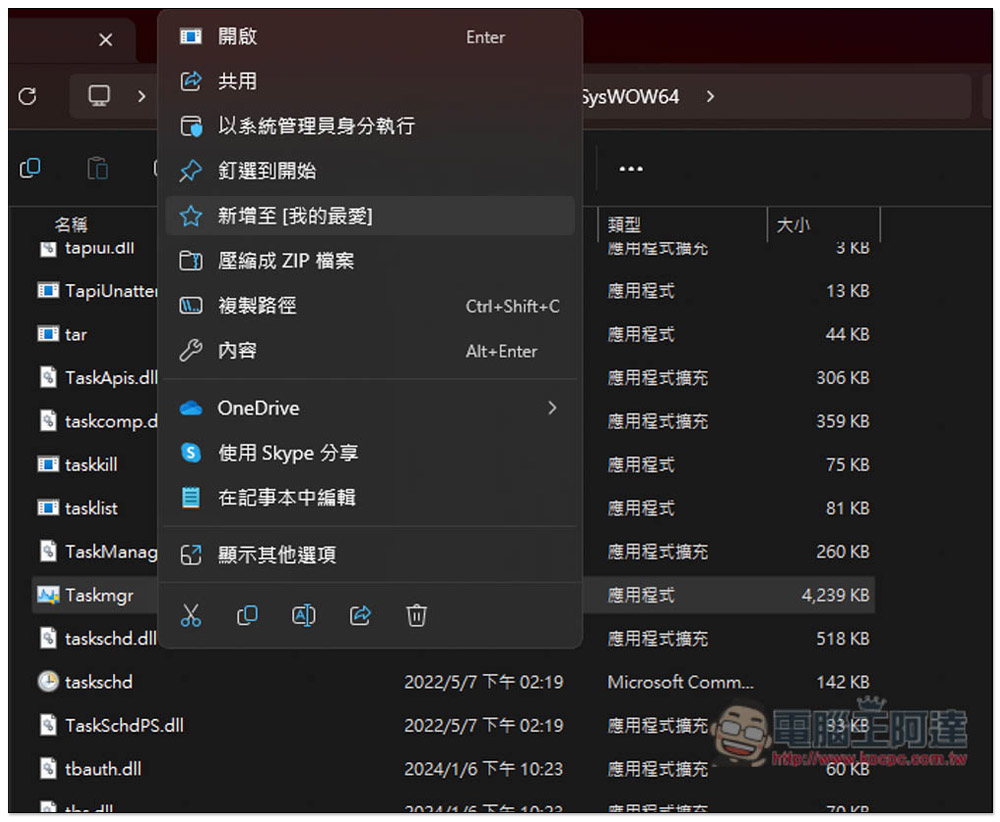Click the star favorites icon in context menu
Screen dimensions: 1000x822
(x=191, y=216)
